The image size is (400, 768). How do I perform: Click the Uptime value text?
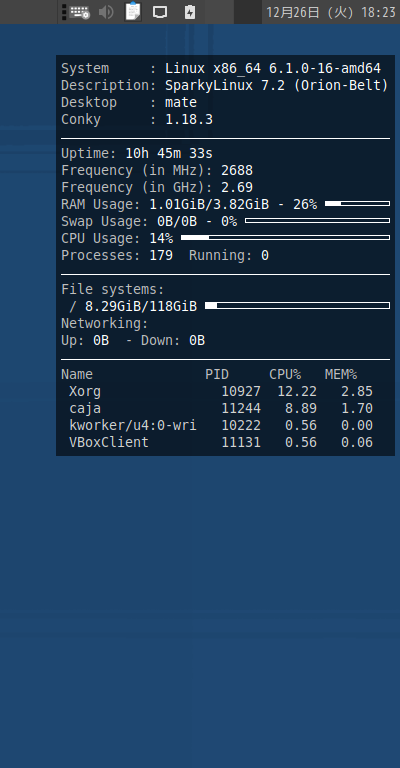(169, 154)
